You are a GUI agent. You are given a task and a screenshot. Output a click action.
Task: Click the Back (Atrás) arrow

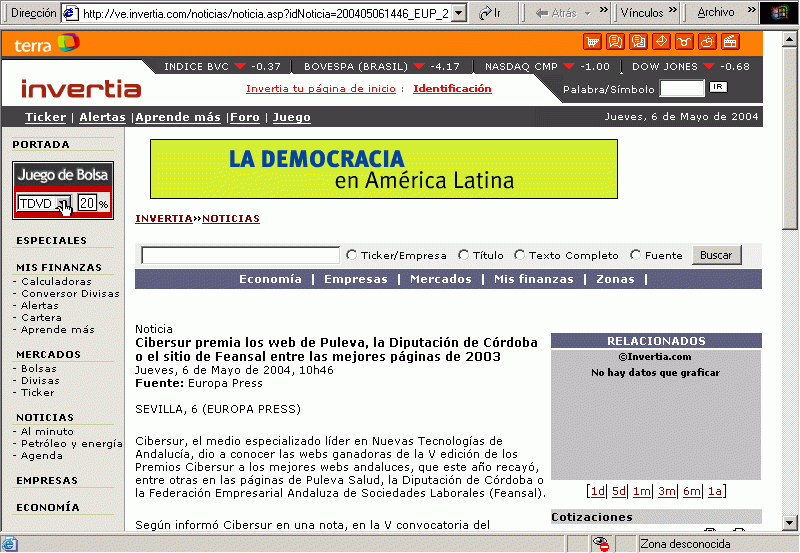[x=556, y=13]
